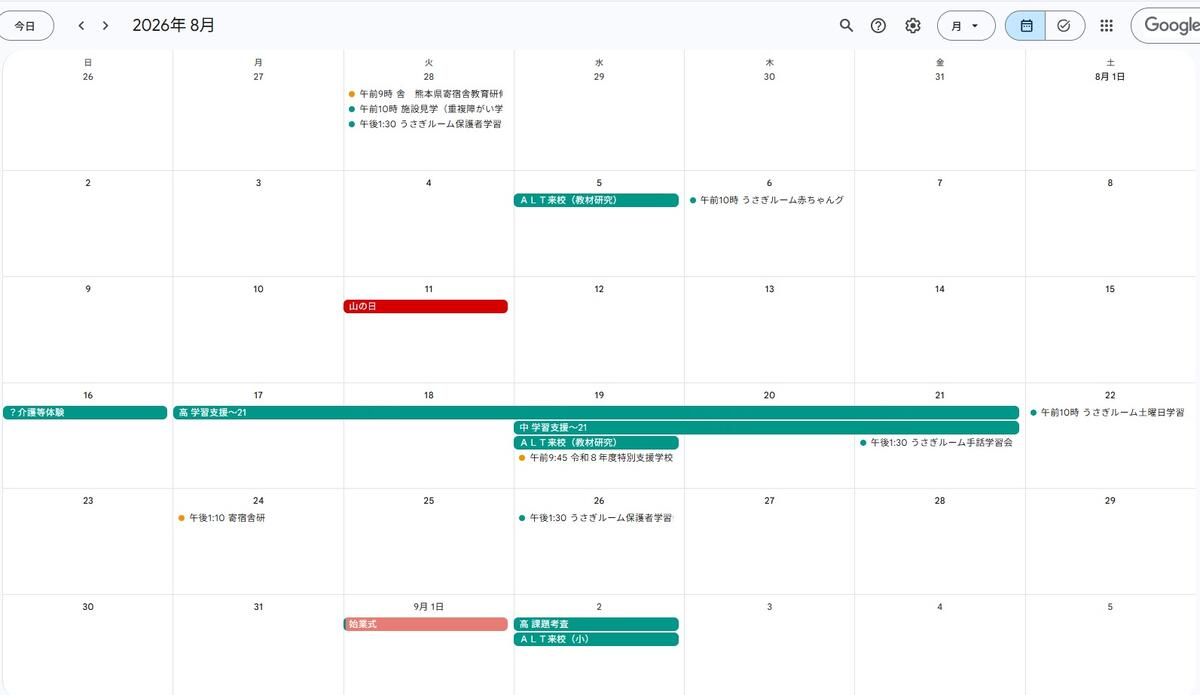
Task: Go to next month arrow
Action: 105,26
